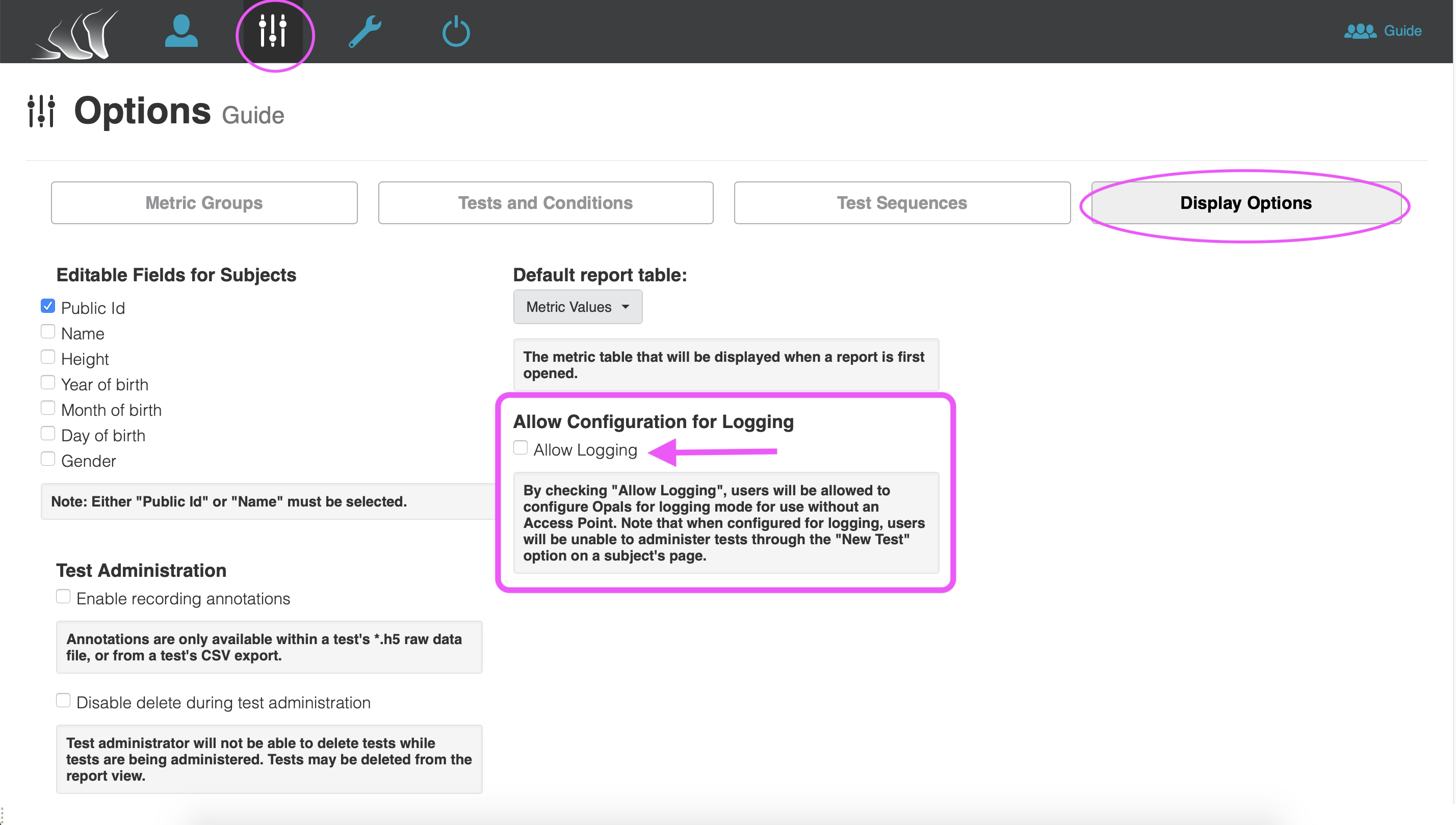Open the Tests and Conditions tab
The height and width of the screenshot is (825, 1456).
click(545, 203)
